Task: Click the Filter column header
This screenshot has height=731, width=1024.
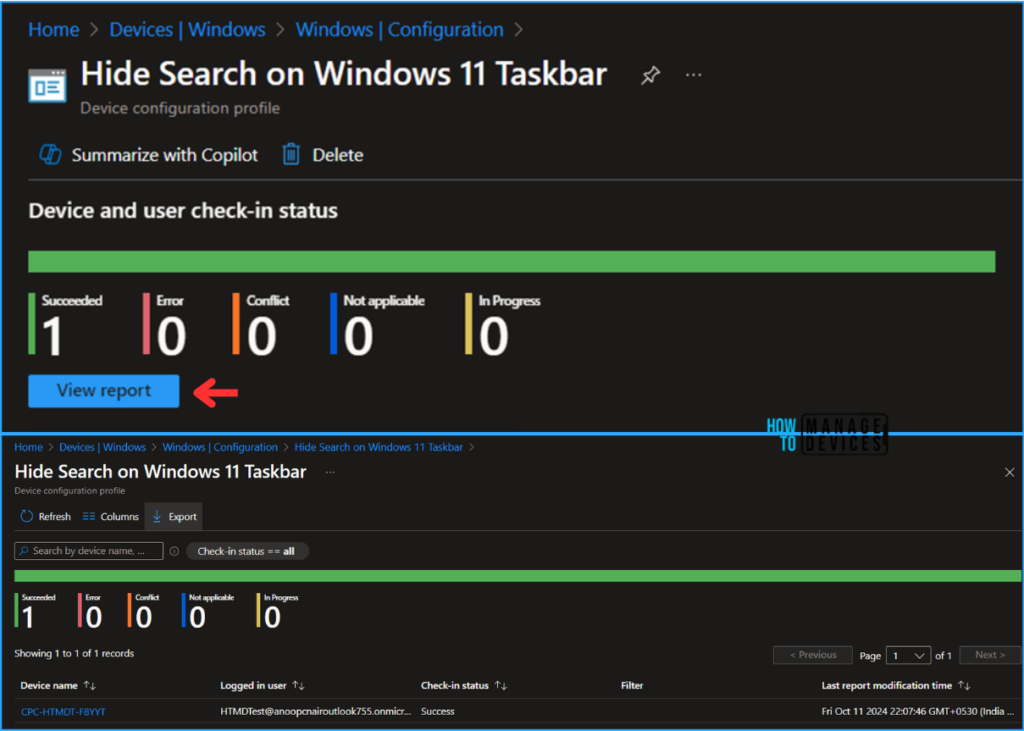Action: 632,685
